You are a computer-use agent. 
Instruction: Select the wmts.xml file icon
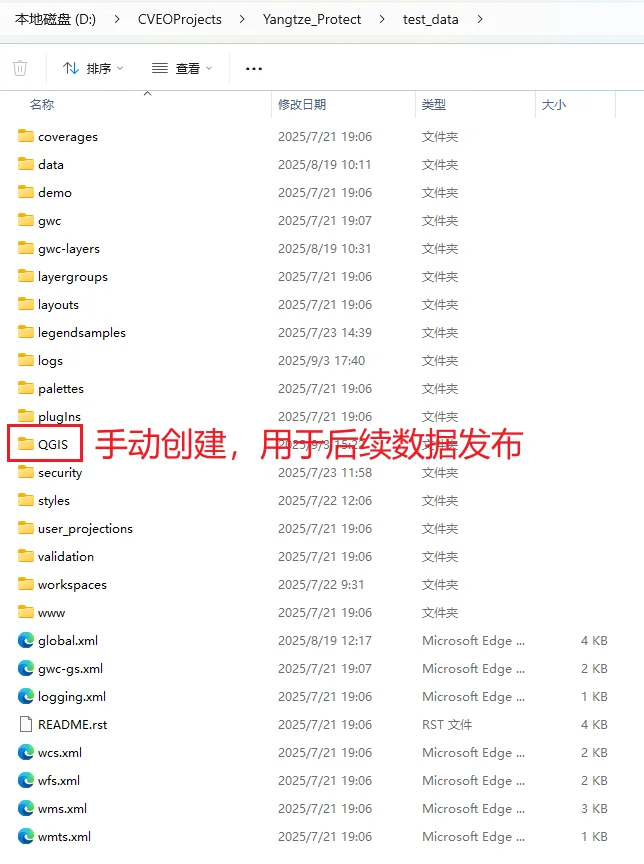25,836
